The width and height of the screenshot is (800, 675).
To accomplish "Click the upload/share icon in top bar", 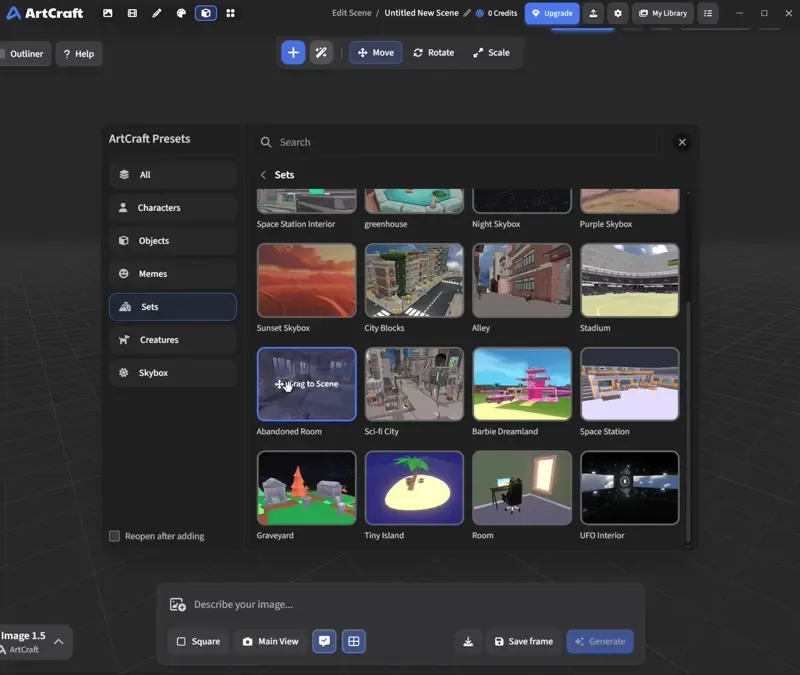I will coord(593,13).
